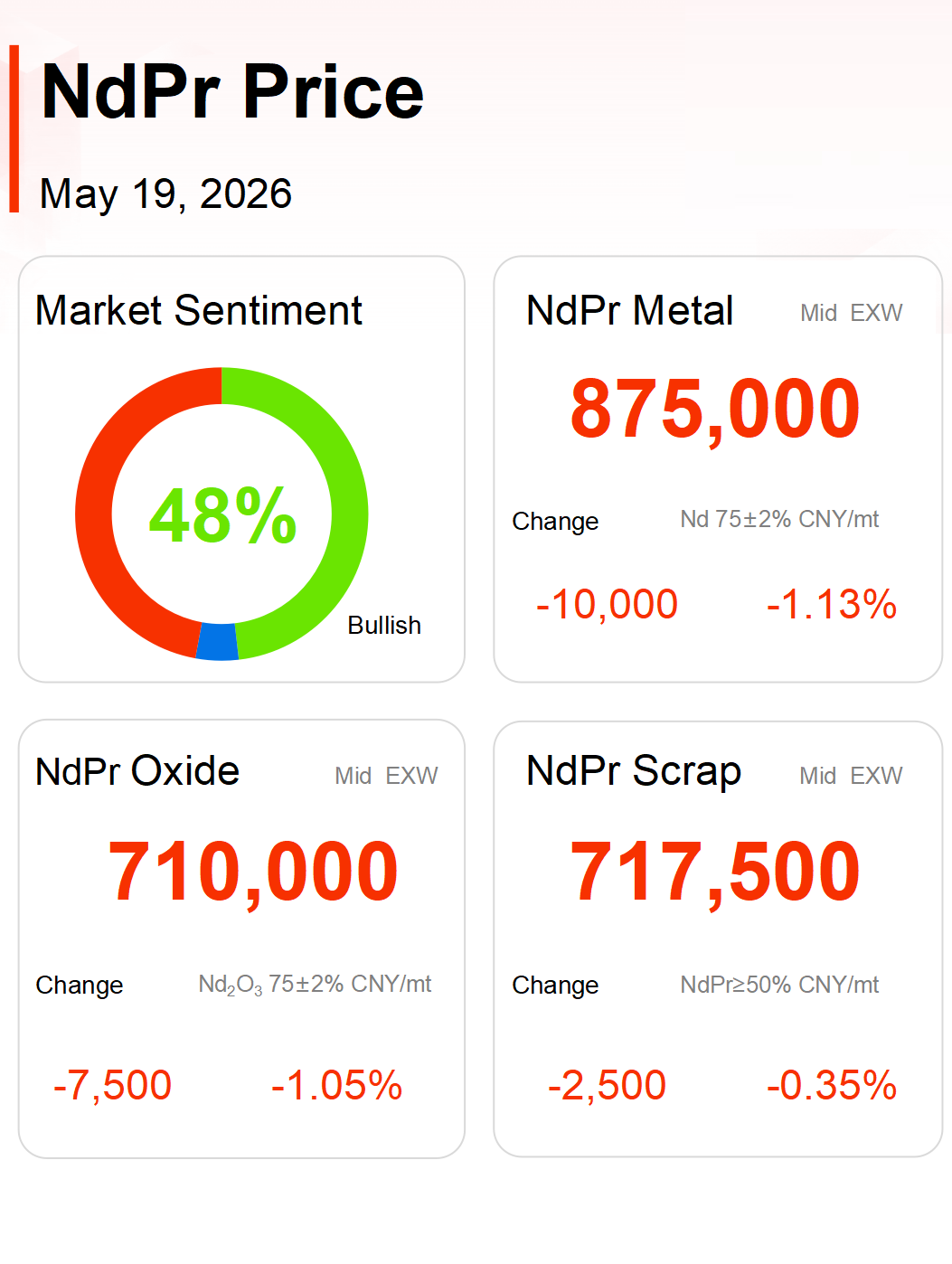This screenshot has width=952, height=1264.
Task: Open the NdPr Scrap card title
Action: pos(634,772)
